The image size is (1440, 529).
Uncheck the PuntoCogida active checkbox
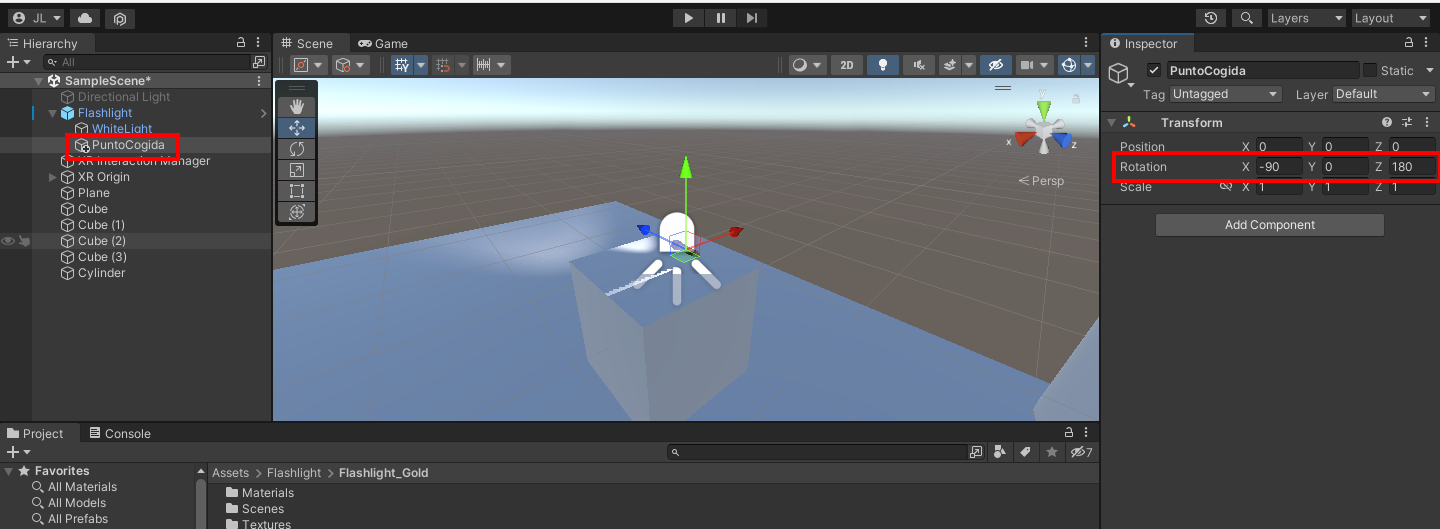coord(1154,70)
